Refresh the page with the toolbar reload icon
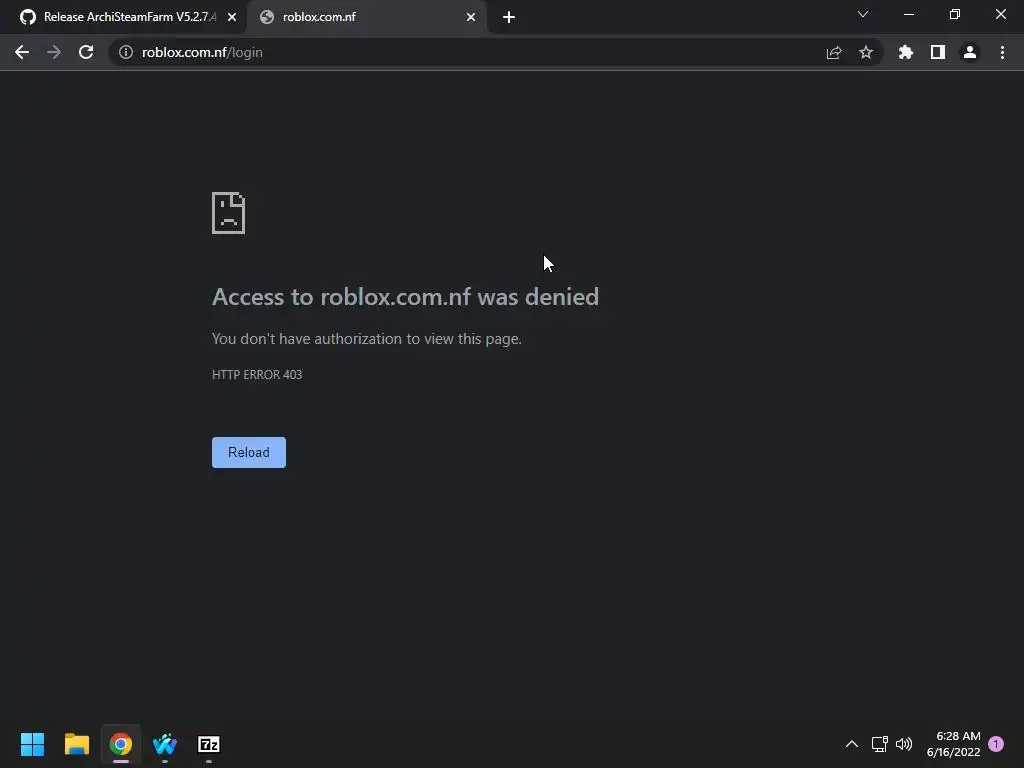This screenshot has height=768, width=1024. click(86, 52)
